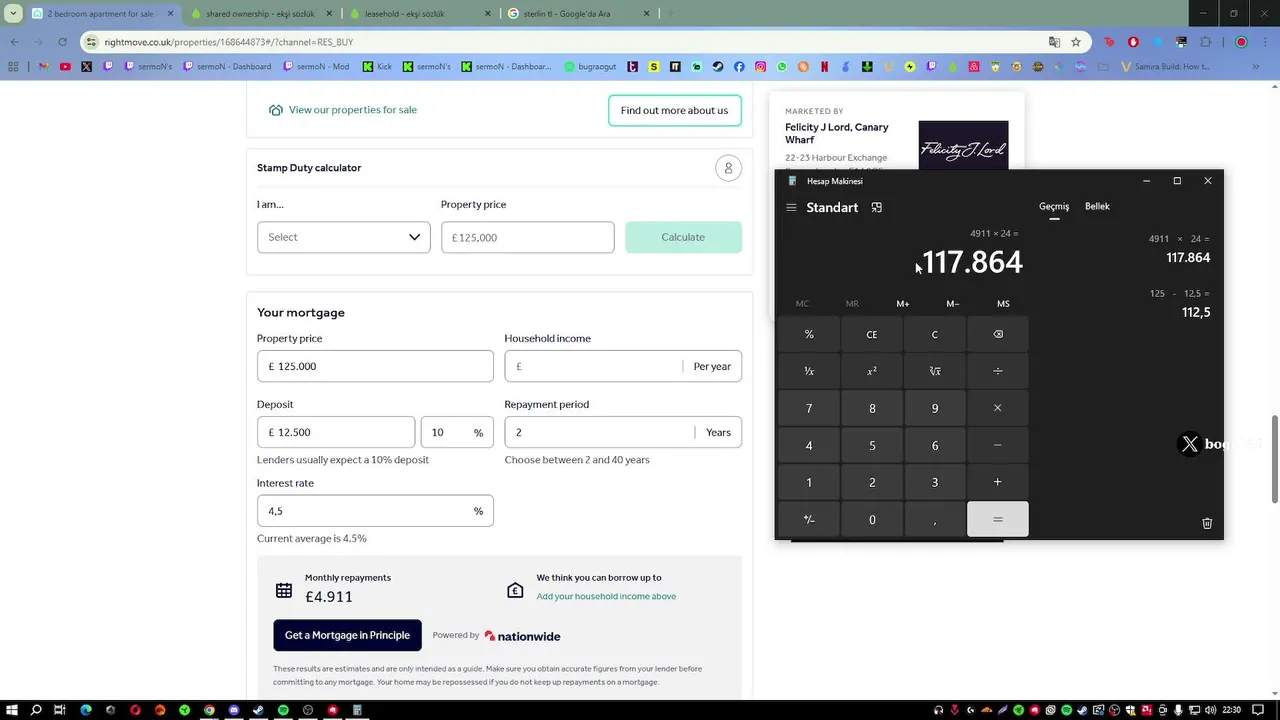Image resolution: width=1280 pixels, height=720 pixels.
Task: Click the reciprocal 1/x key
Action: (x=809, y=371)
